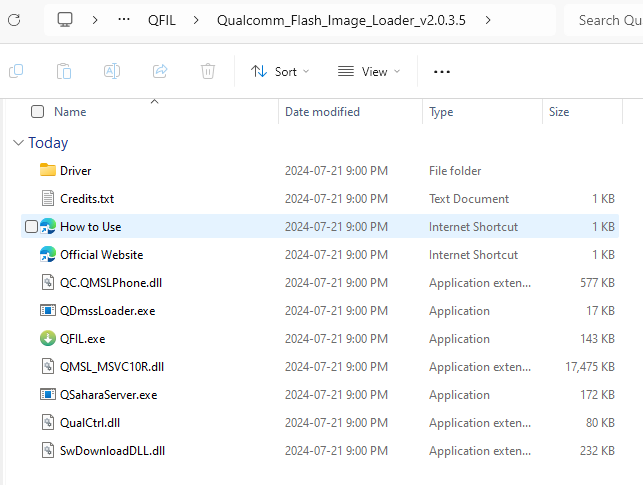Click the QC.QMSLPhone.dll file icon
The image size is (643, 485).
48,282
